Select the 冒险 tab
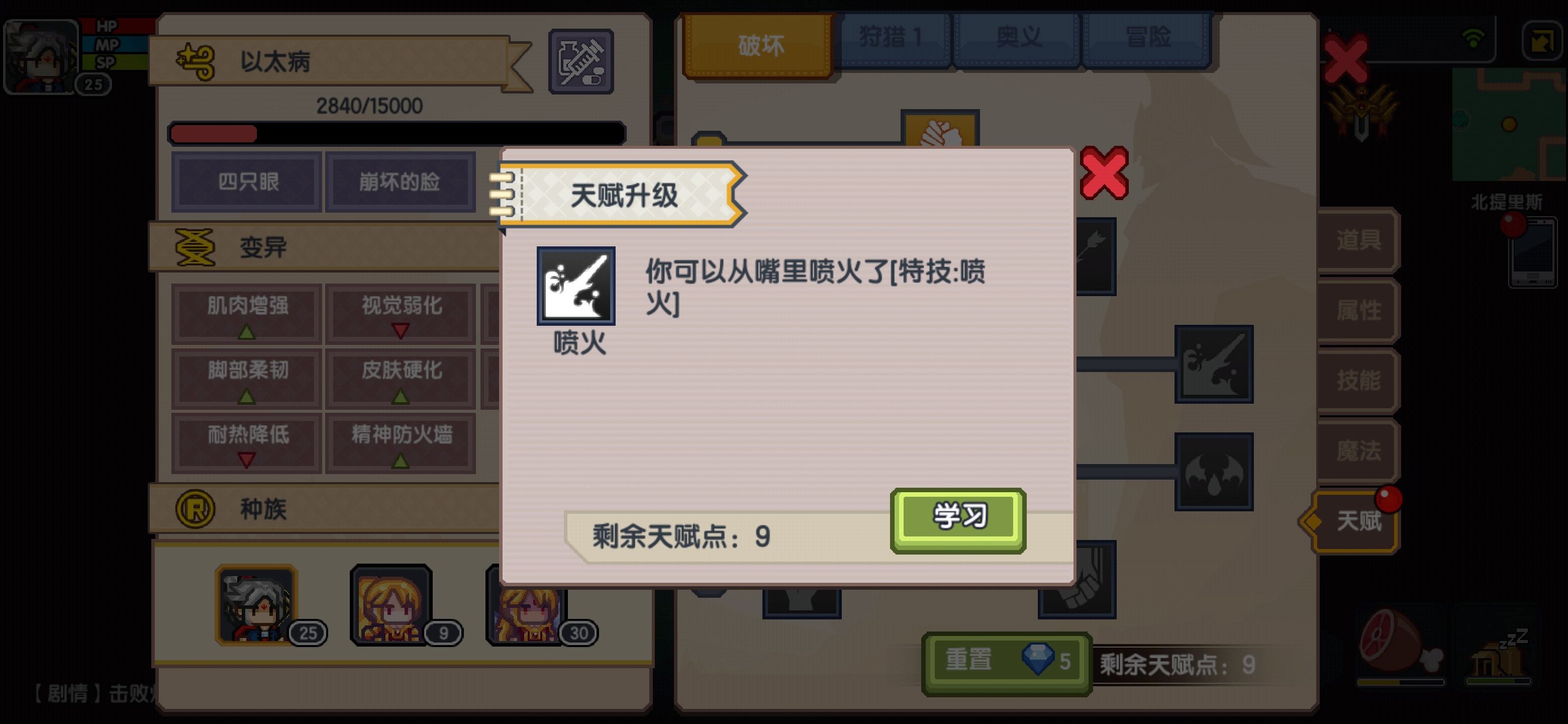Image resolution: width=1568 pixels, height=724 pixels. [1147, 38]
